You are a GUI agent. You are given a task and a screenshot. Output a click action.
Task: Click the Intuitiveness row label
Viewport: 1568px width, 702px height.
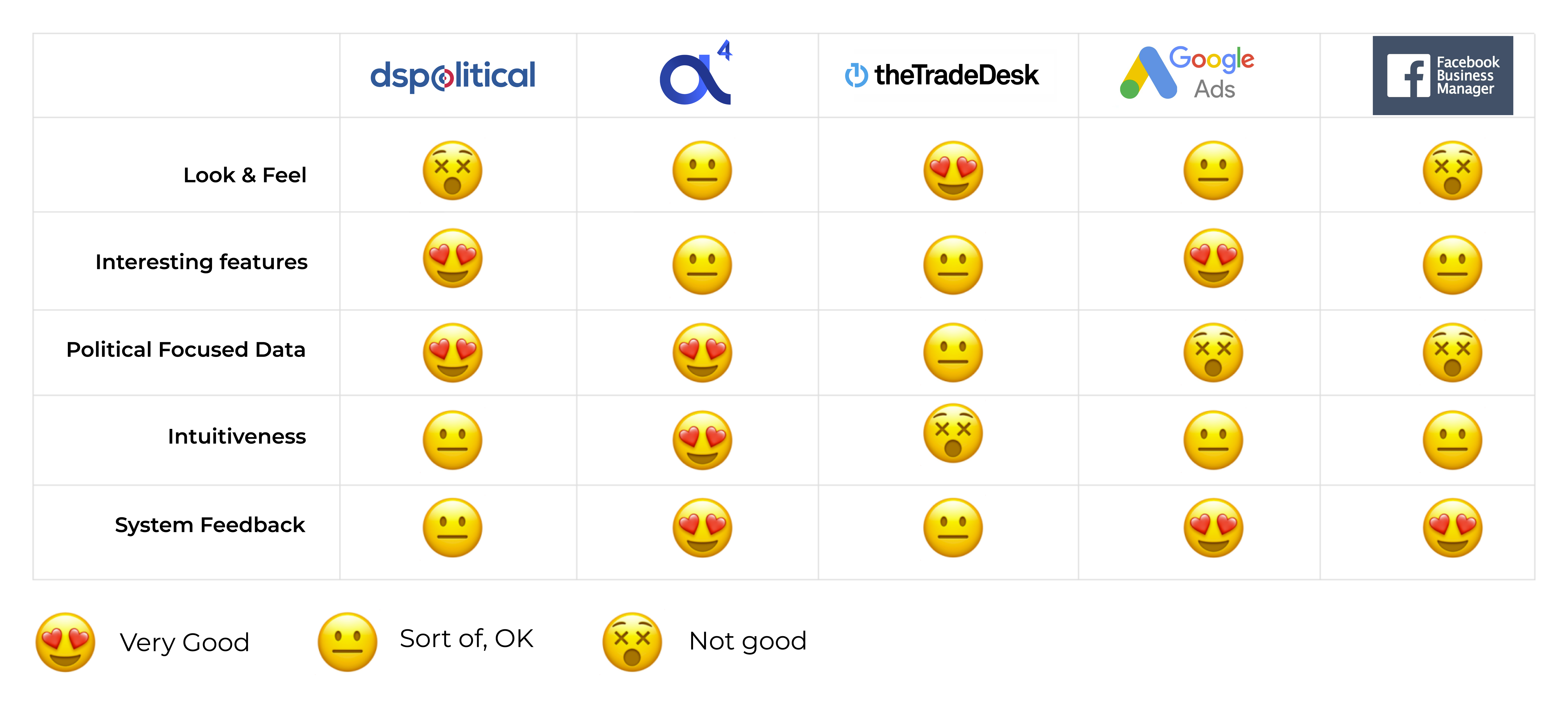pyautogui.click(x=237, y=436)
